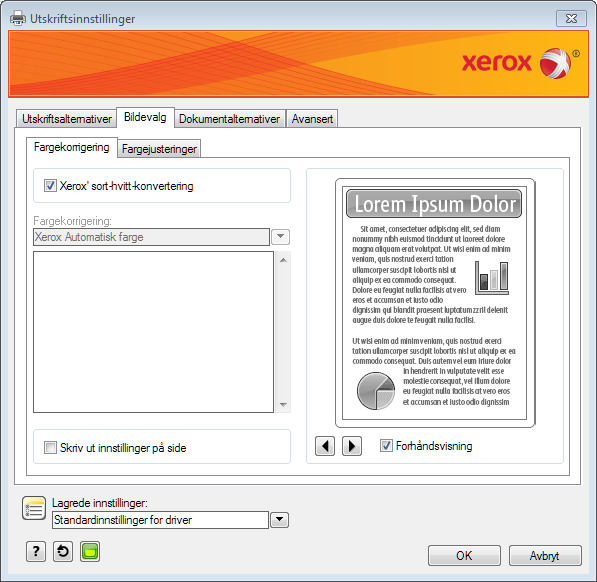Enable Skriv ut innstillinger på side

click(50, 448)
